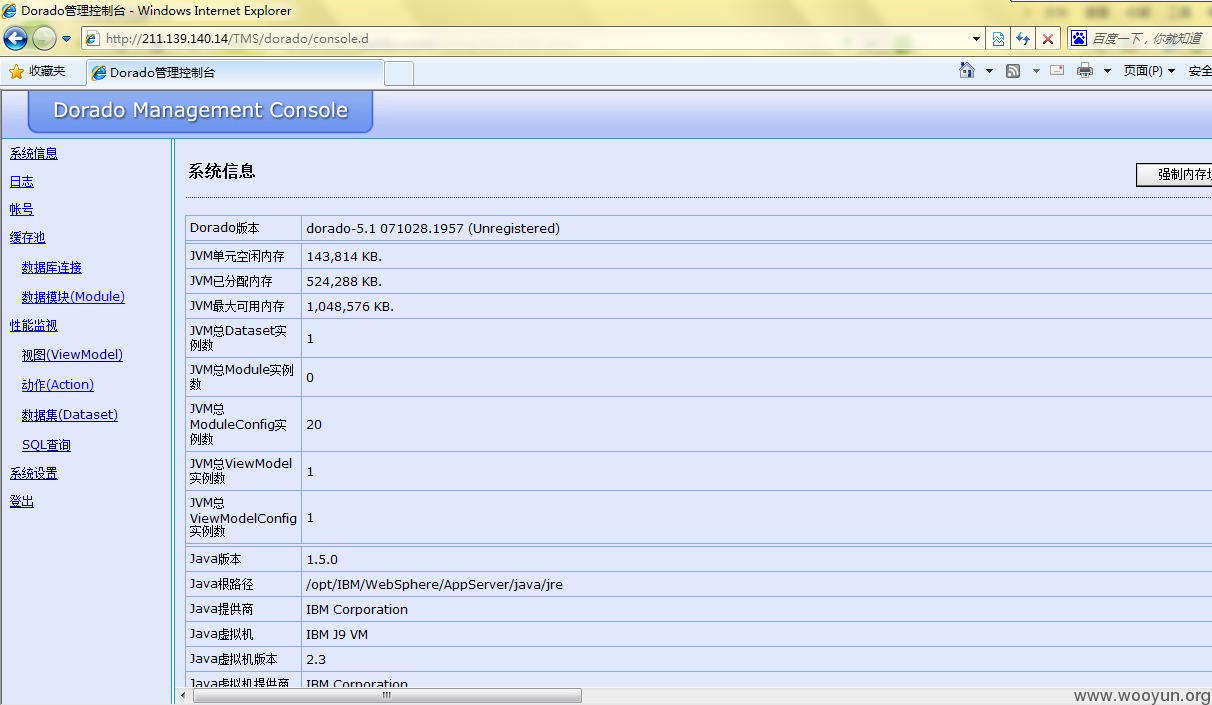Go back with the browser Back arrow
1212x705 pixels.
(x=15, y=39)
